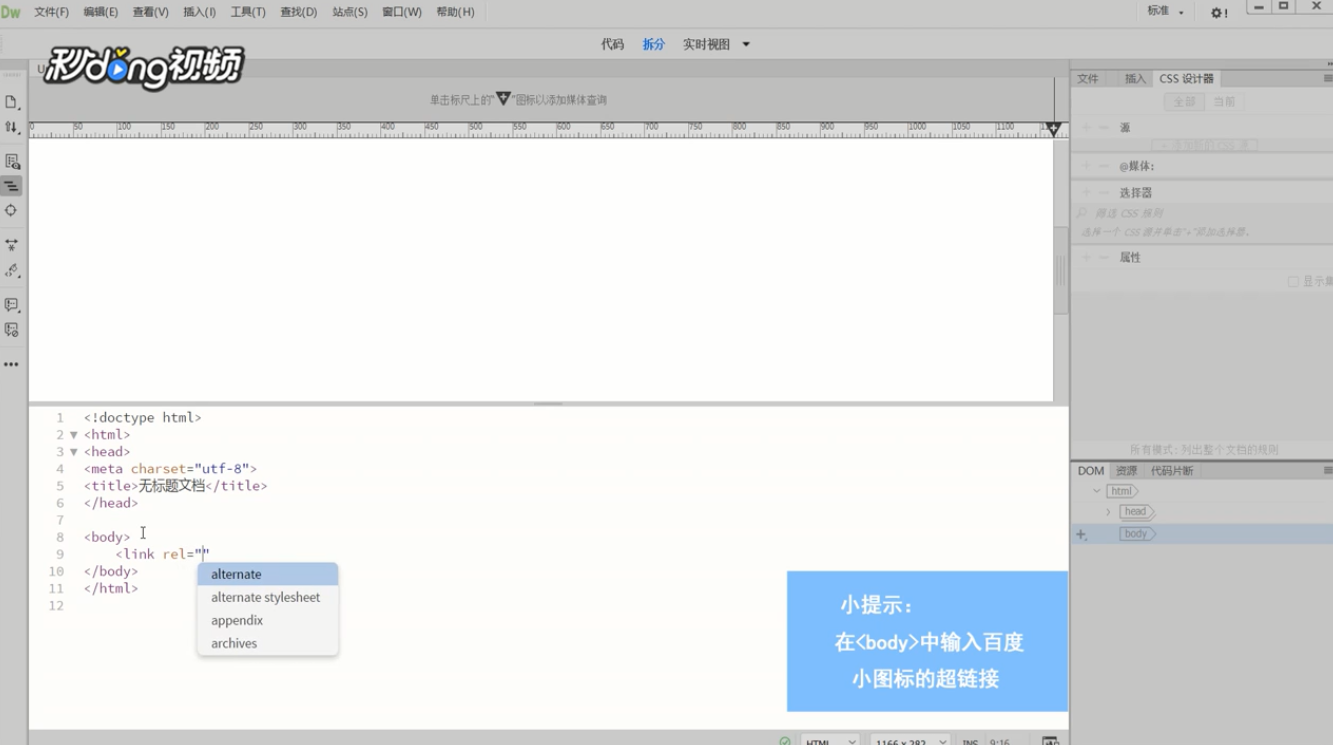Open documents icon in left toolbar
The width and height of the screenshot is (1333, 745).
pos(12,103)
